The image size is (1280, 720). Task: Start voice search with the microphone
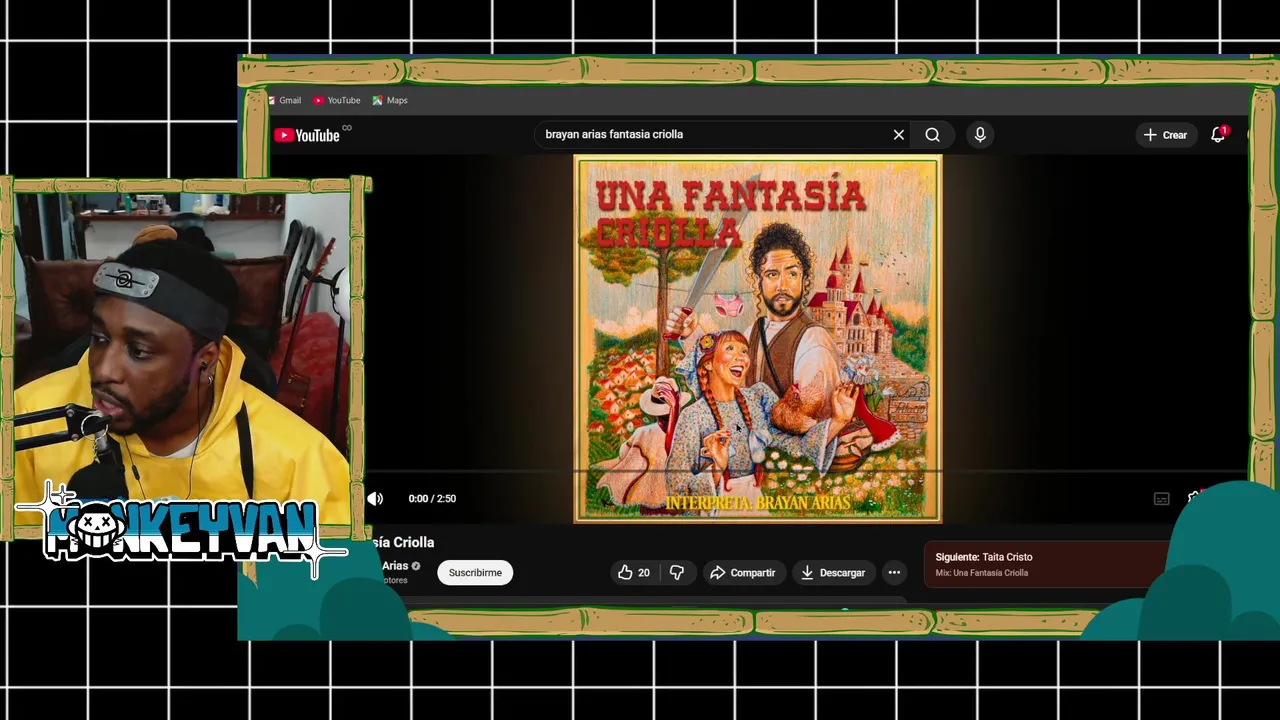[x=980, y=134]
